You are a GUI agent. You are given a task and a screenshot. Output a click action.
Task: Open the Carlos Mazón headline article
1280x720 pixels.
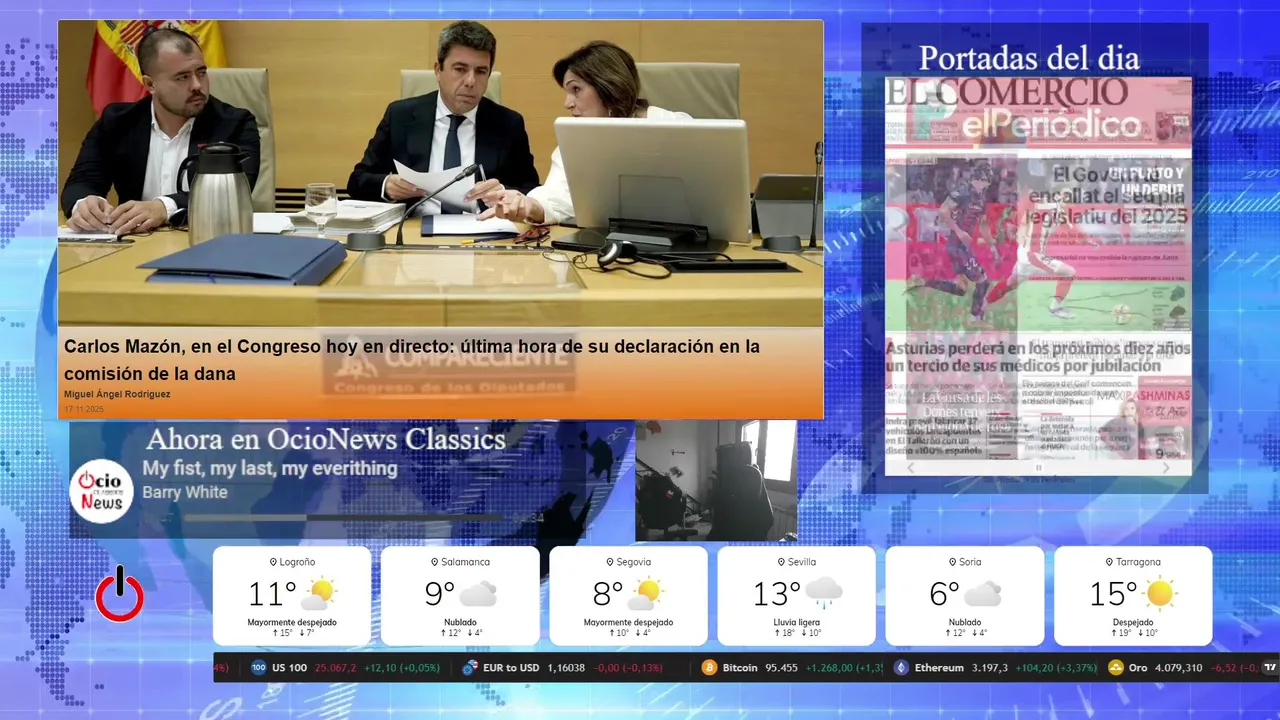click(x=412, y=360)
